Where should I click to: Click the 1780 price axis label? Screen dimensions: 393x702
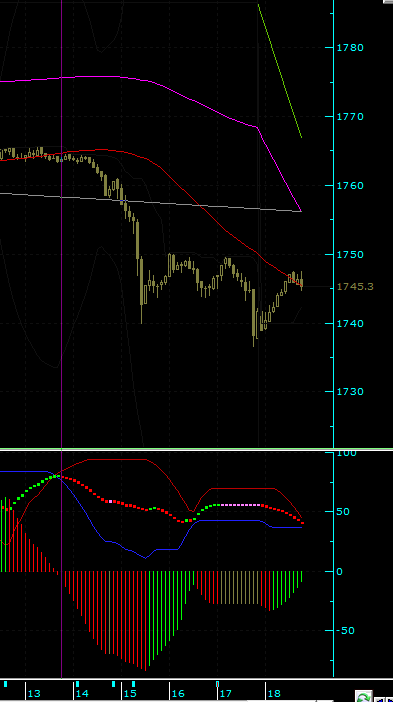pyautogui.click(x=350, y=47)
